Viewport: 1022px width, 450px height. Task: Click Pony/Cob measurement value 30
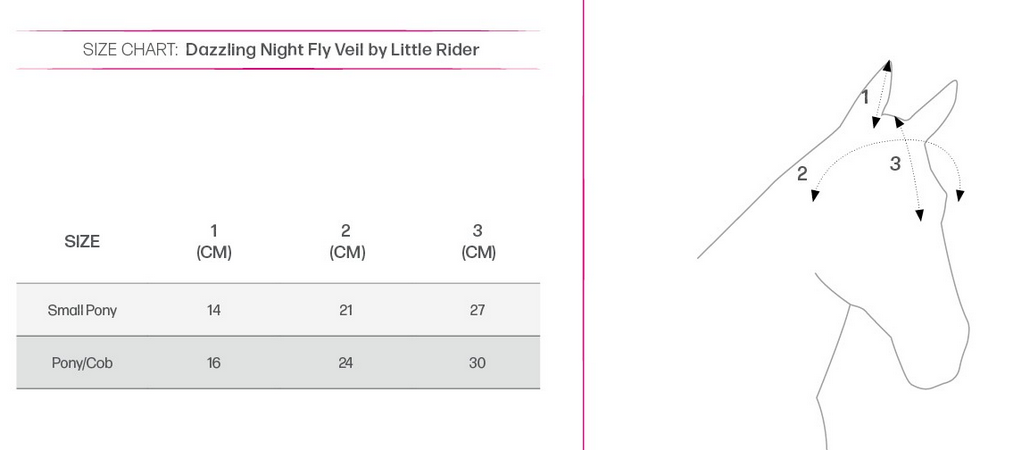[478, 363]
